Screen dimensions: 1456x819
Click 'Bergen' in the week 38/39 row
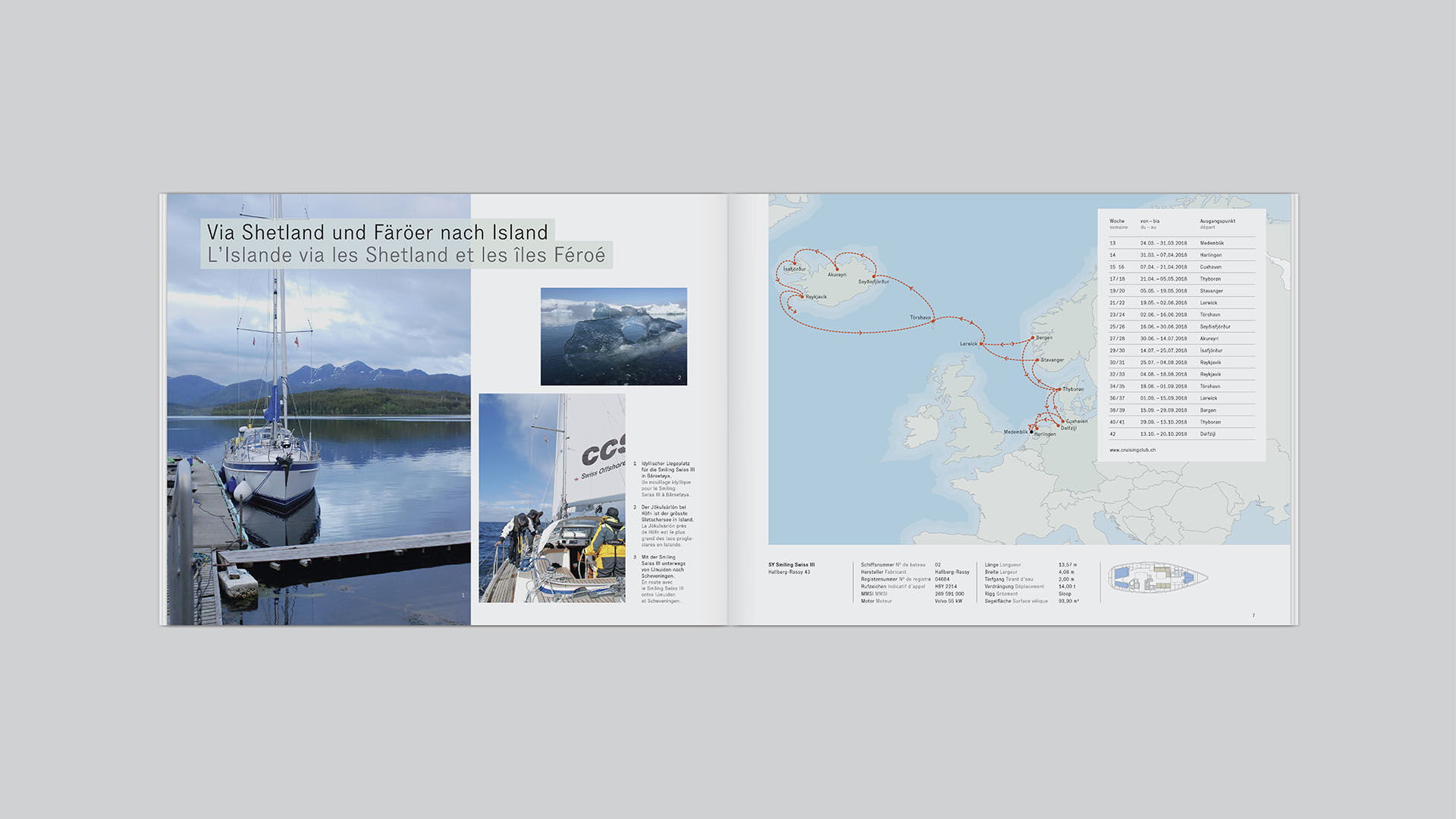(1208, 409)
